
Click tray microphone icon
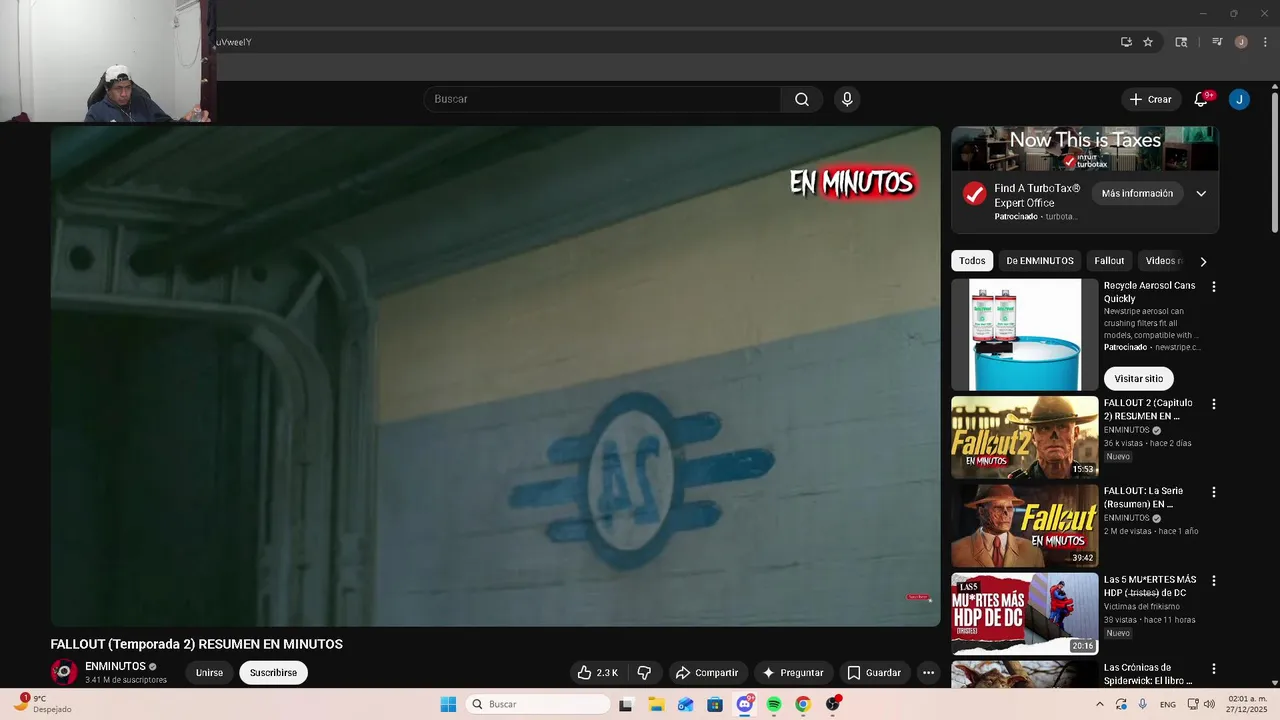1143,704
